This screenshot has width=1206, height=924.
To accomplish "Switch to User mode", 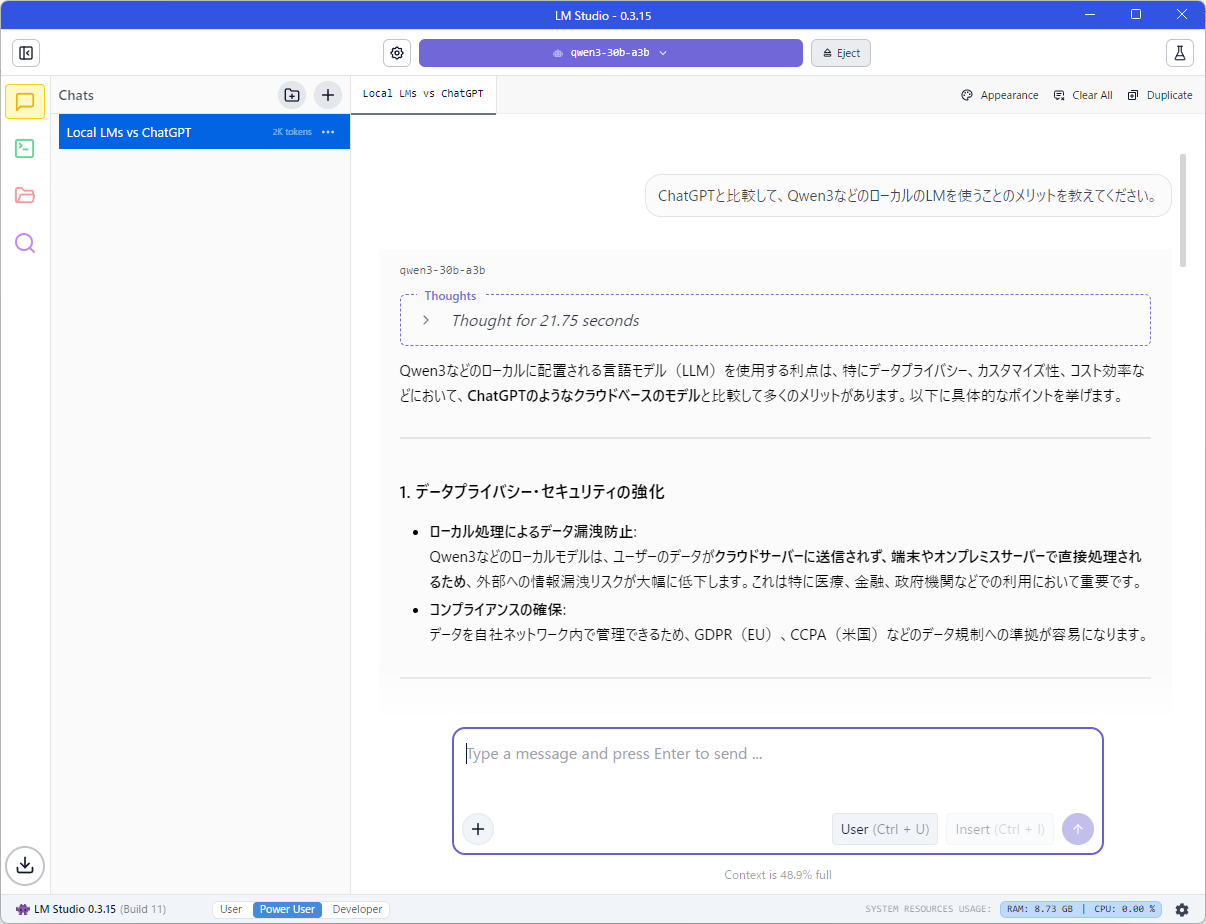I will click(x=231, y=909).
